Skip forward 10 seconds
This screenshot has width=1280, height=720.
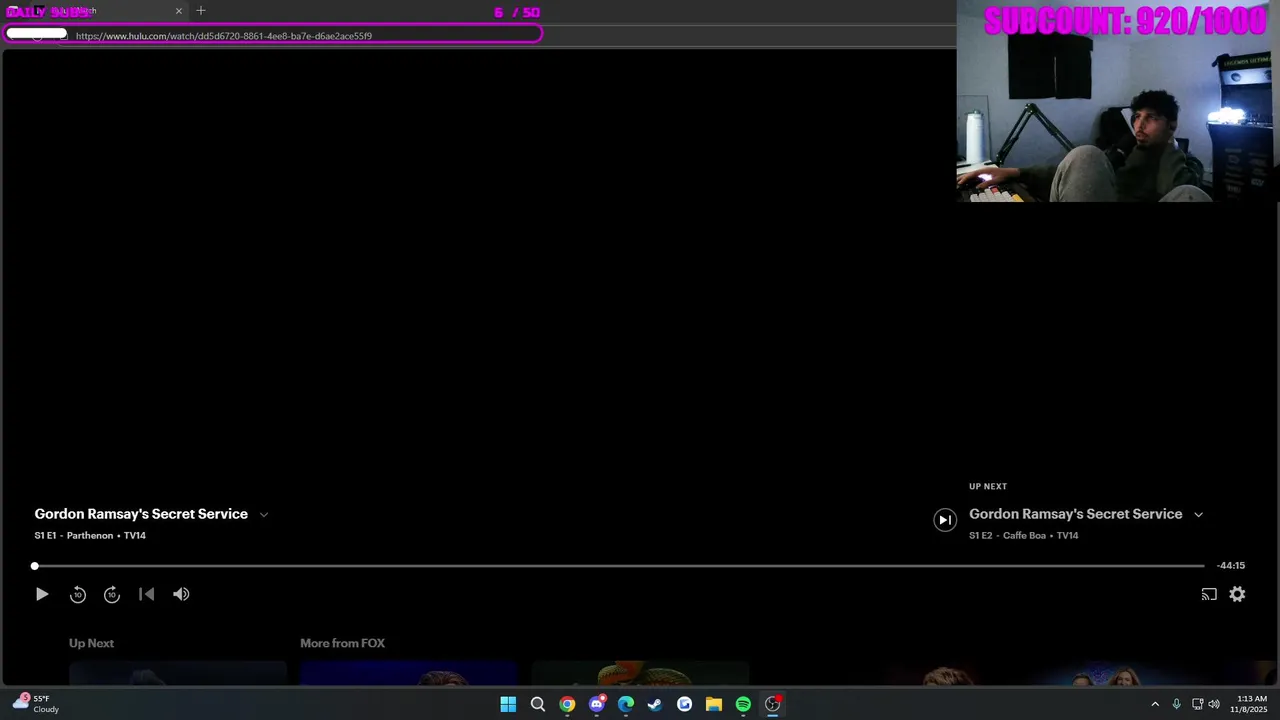click(x=112, y=594)
